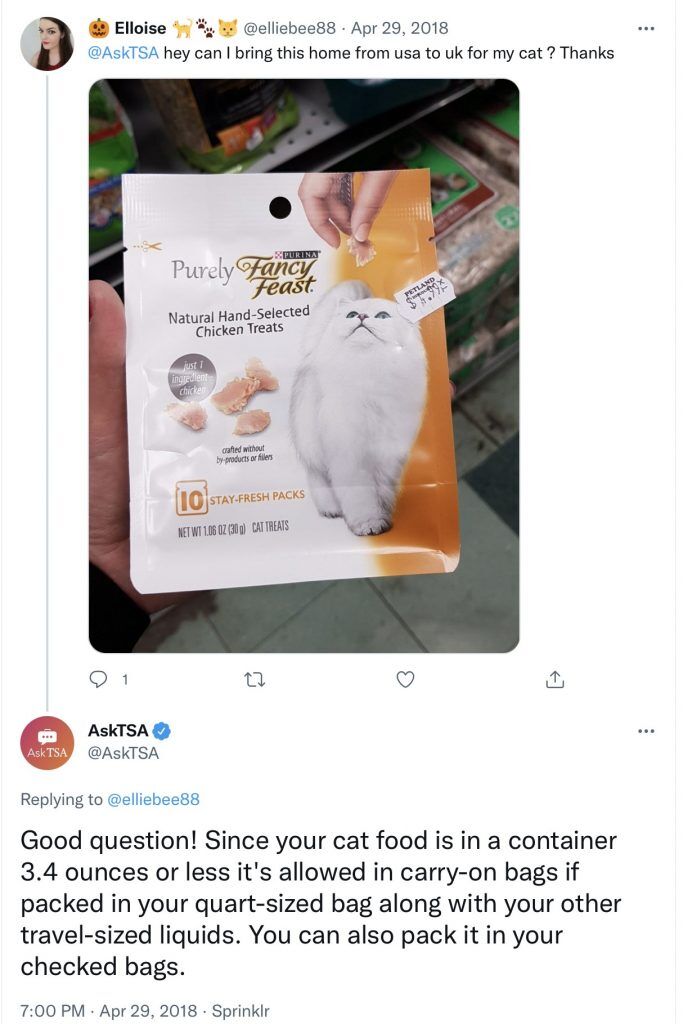The height and width of the screenshot is (1024, 683).
Task: Open the AskTSA round avatar
Action: pos(47,743)
